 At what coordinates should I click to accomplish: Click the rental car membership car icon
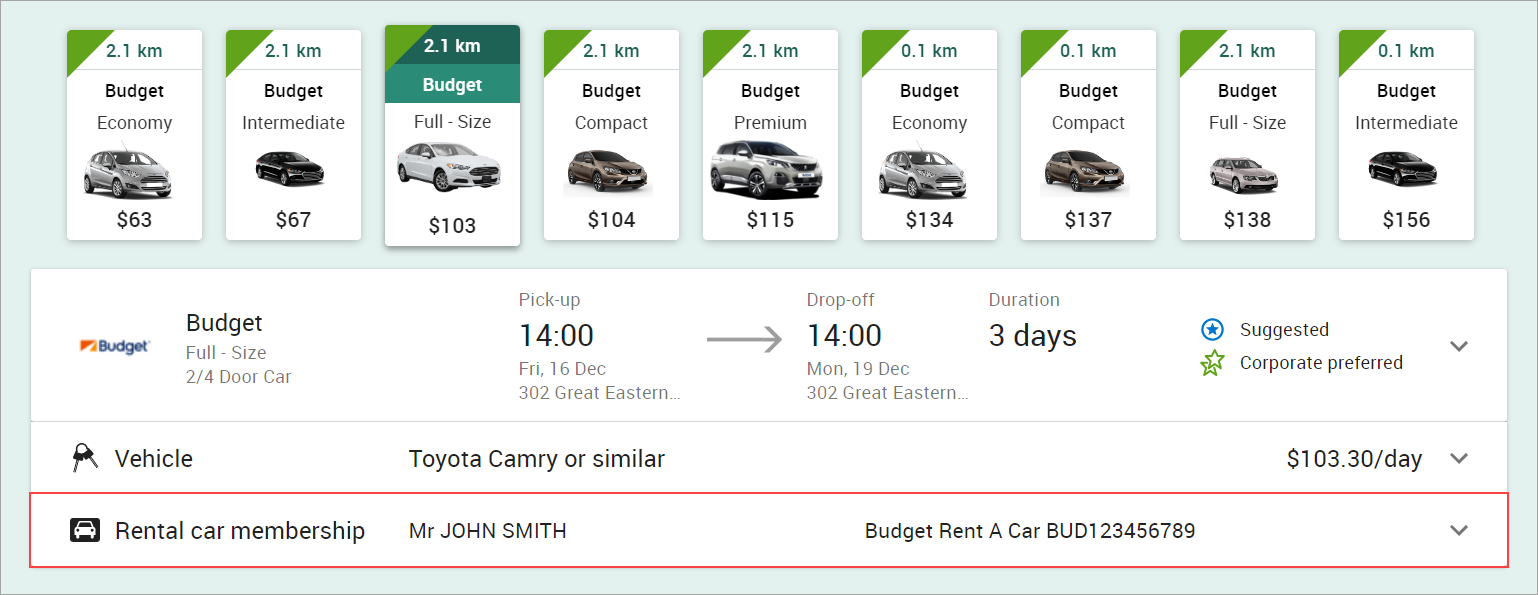pos(85,530)
